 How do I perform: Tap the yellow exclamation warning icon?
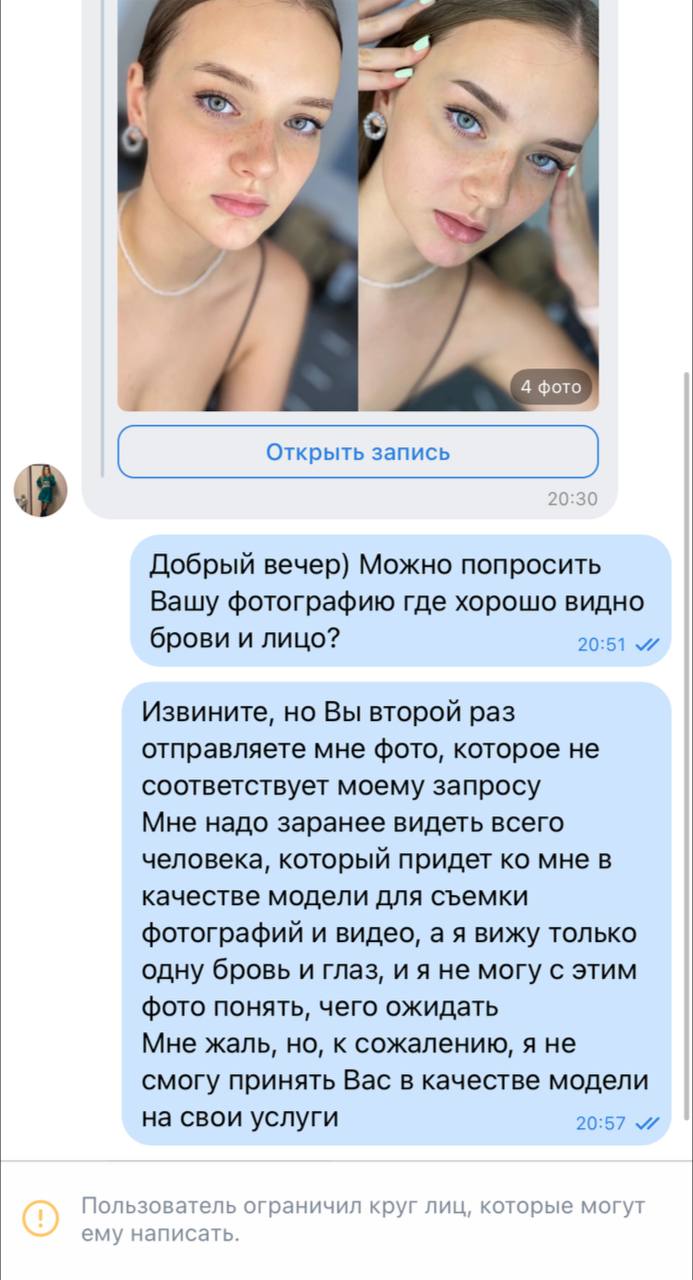(x=39, y=1218)
